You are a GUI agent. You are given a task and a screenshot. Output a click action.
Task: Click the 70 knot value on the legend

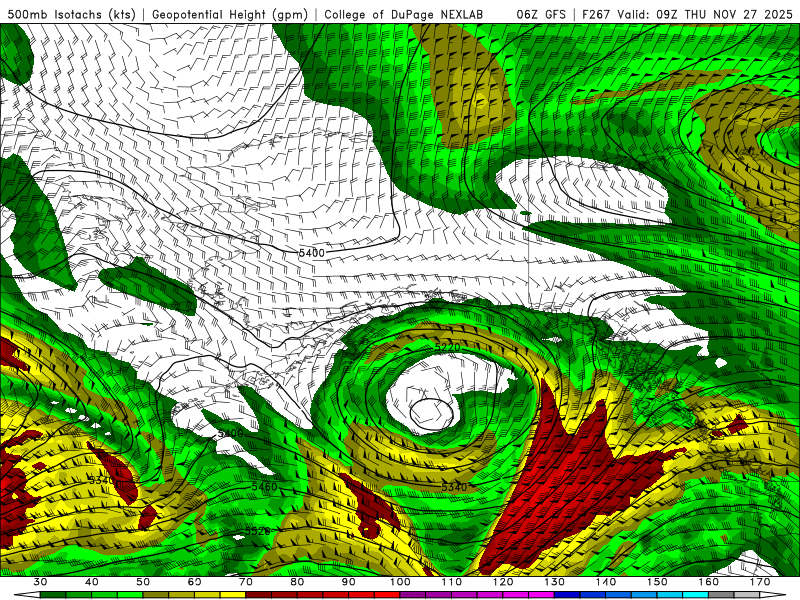pyautogui.click(x=246, y=582)
